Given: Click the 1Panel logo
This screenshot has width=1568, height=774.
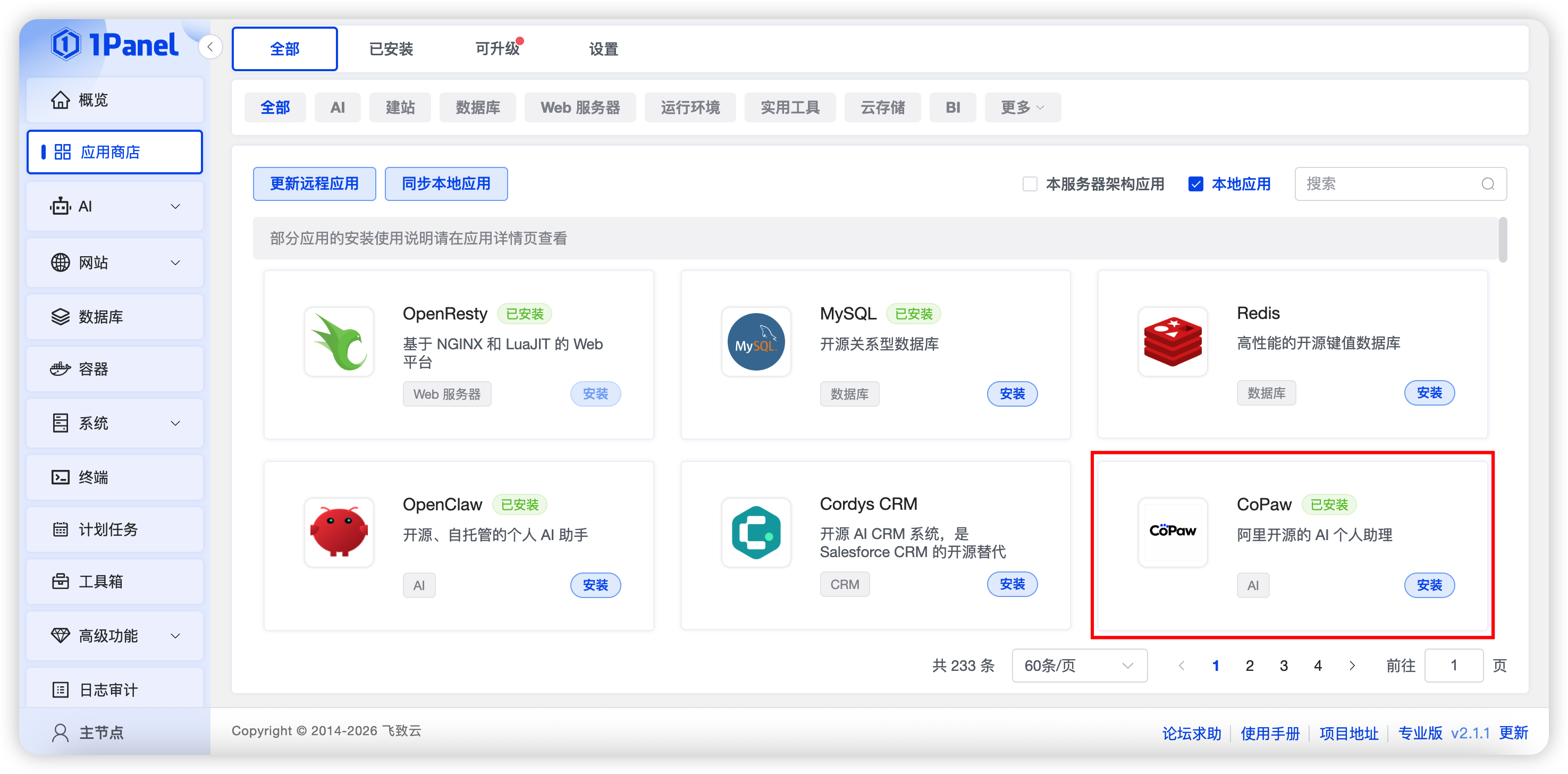Looking at the screenshot, I should (x=116, y=44).
